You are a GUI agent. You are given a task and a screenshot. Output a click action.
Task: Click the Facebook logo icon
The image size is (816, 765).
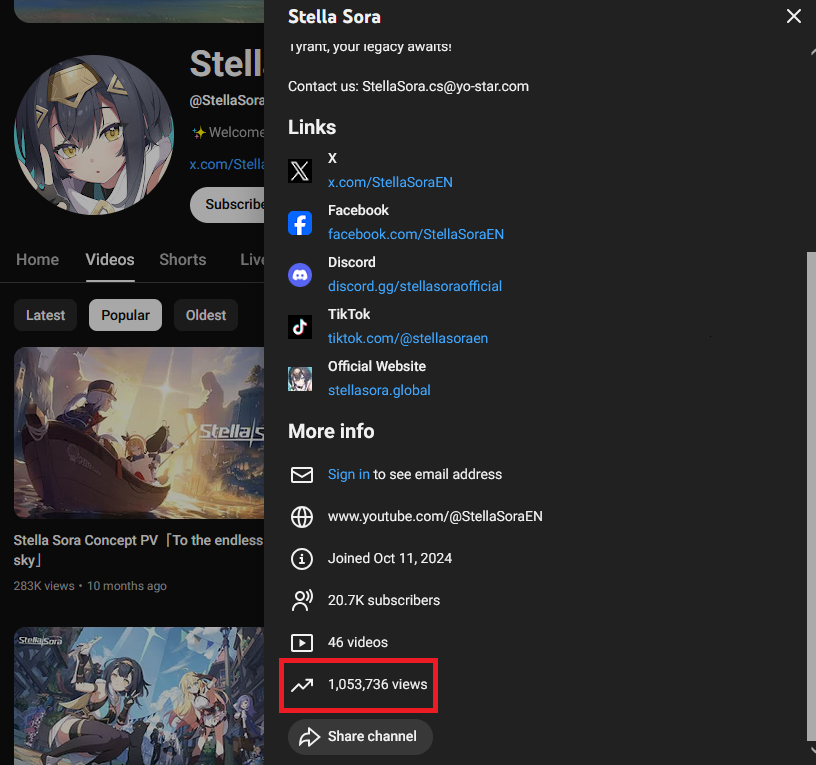(300, 223)
